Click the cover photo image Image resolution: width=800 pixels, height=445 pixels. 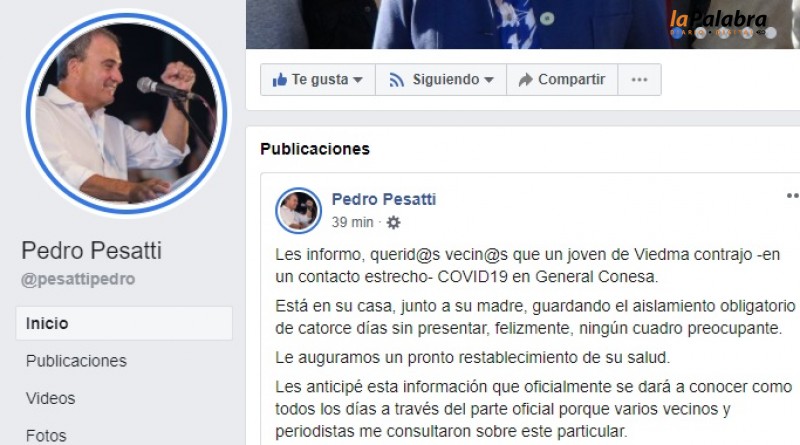(523, 24)
